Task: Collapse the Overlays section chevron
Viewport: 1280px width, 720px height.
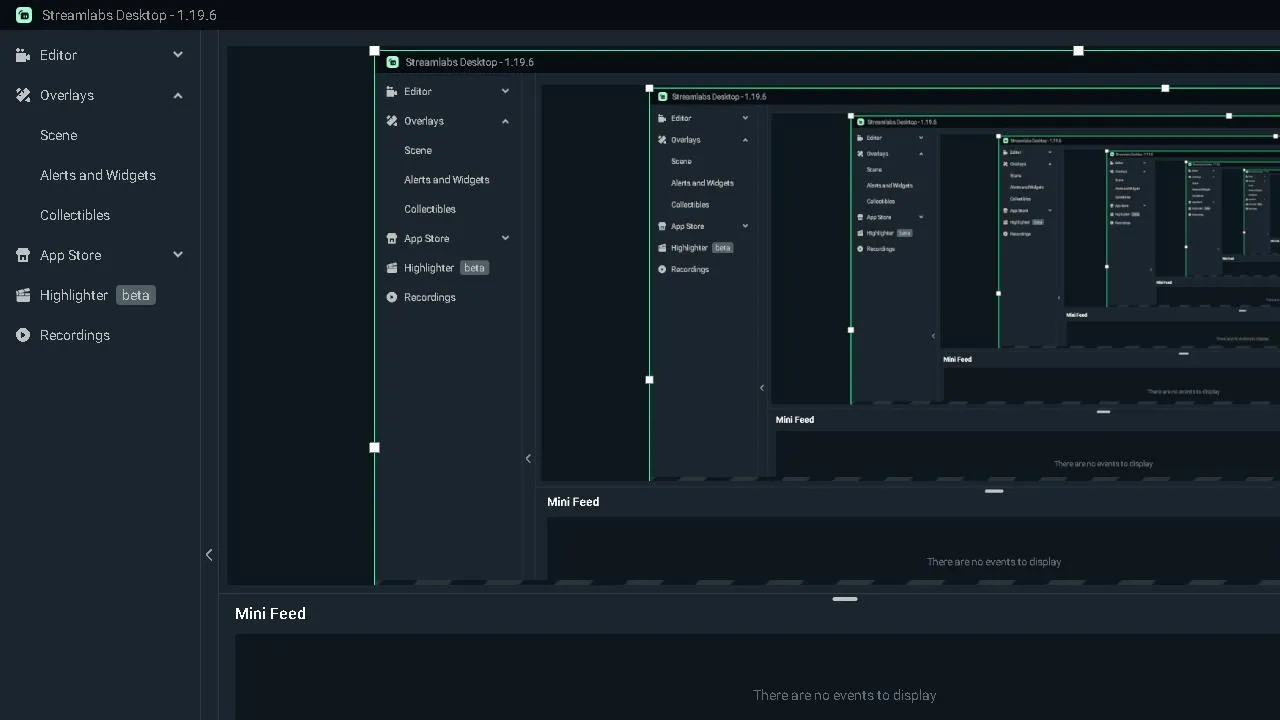Action: [x=178, y=95]
